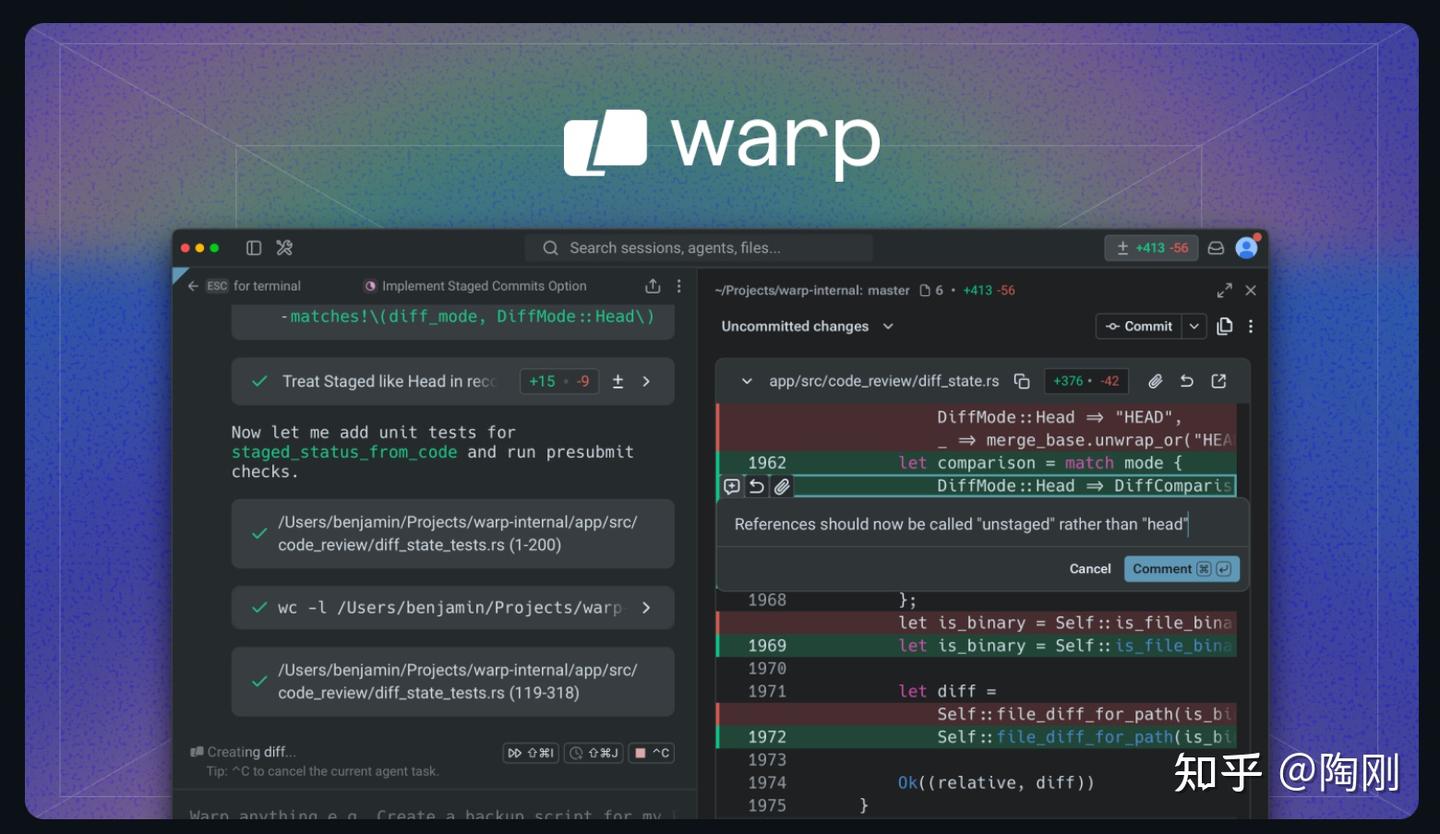
Task: Revert the highlighted DiffMode::Head line
Action: click(757, 486)
